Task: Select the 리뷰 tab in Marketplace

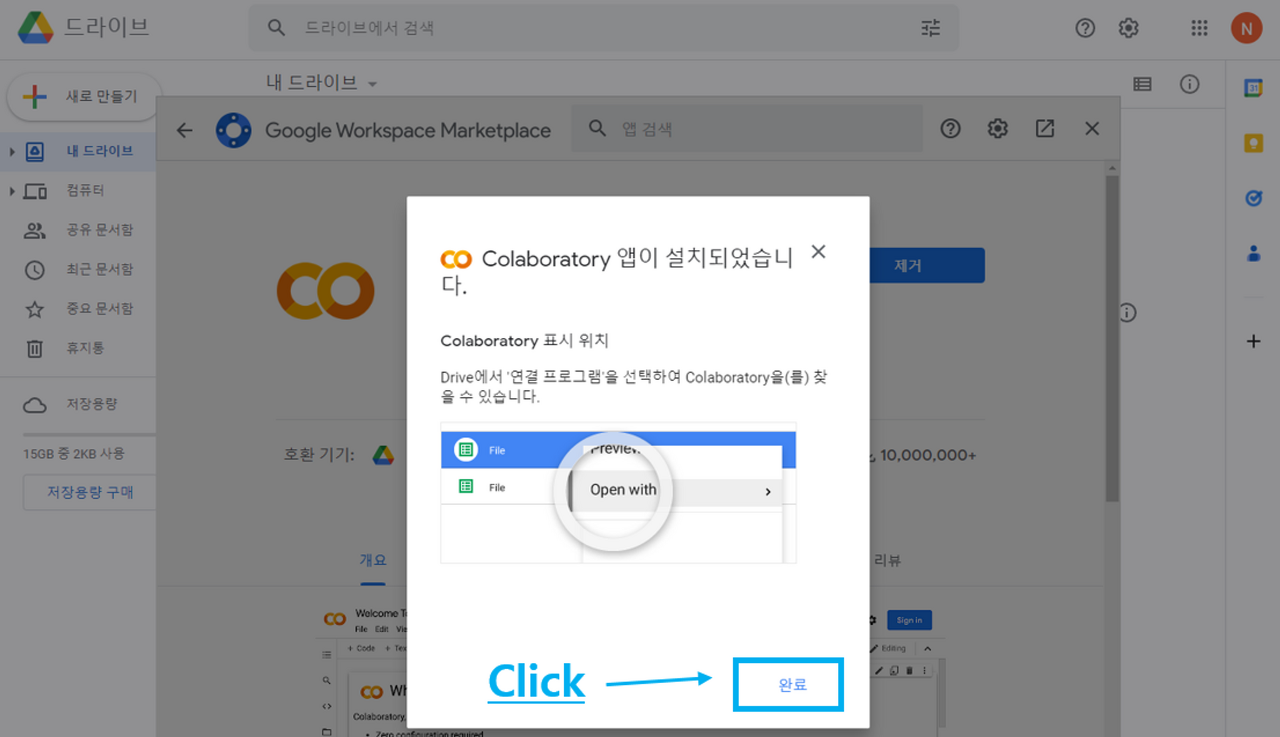Action: pyautogui.click(x=888, y=561)
